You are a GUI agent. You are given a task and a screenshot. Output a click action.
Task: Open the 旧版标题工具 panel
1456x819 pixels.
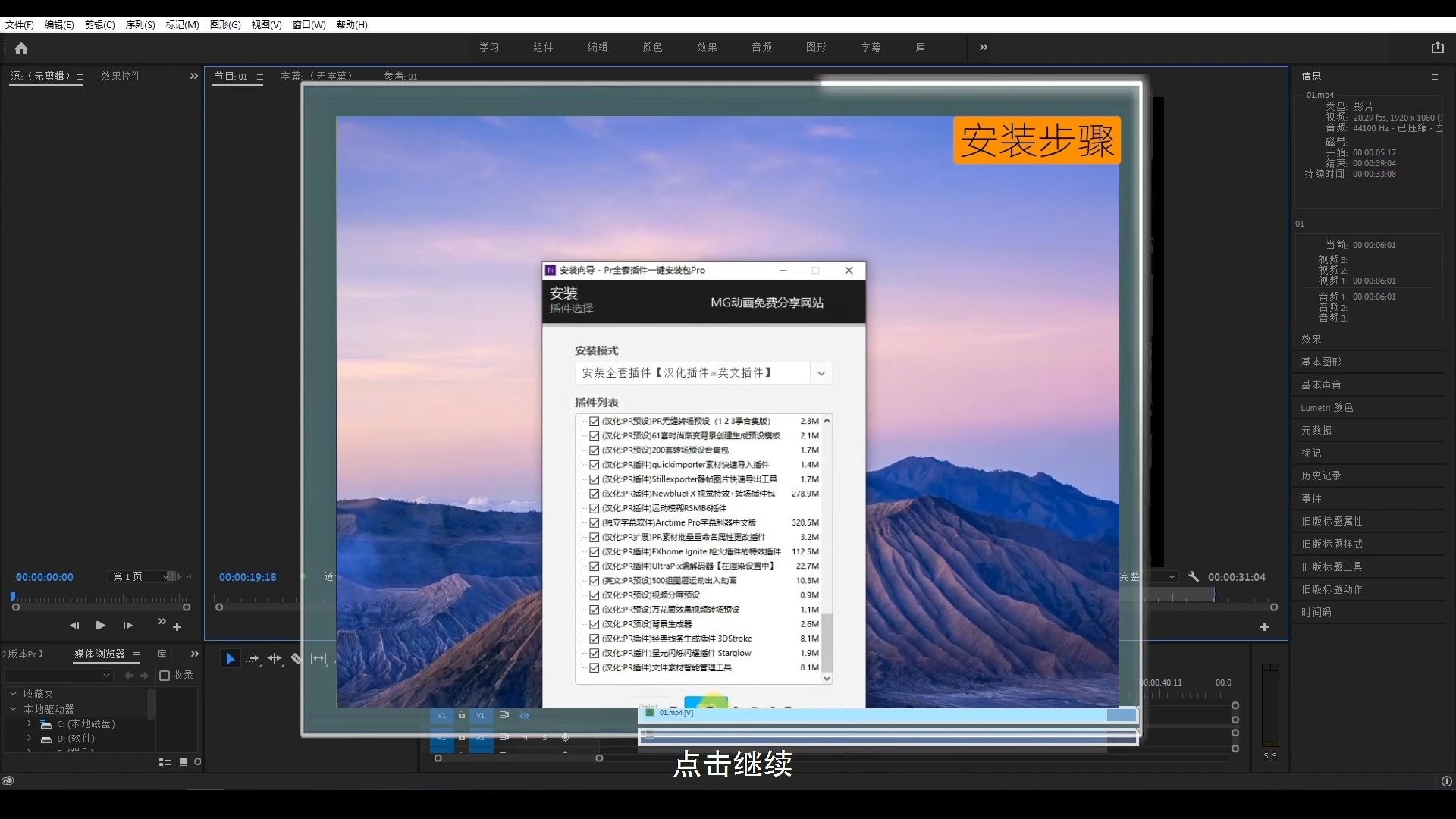click(1332, 567)
